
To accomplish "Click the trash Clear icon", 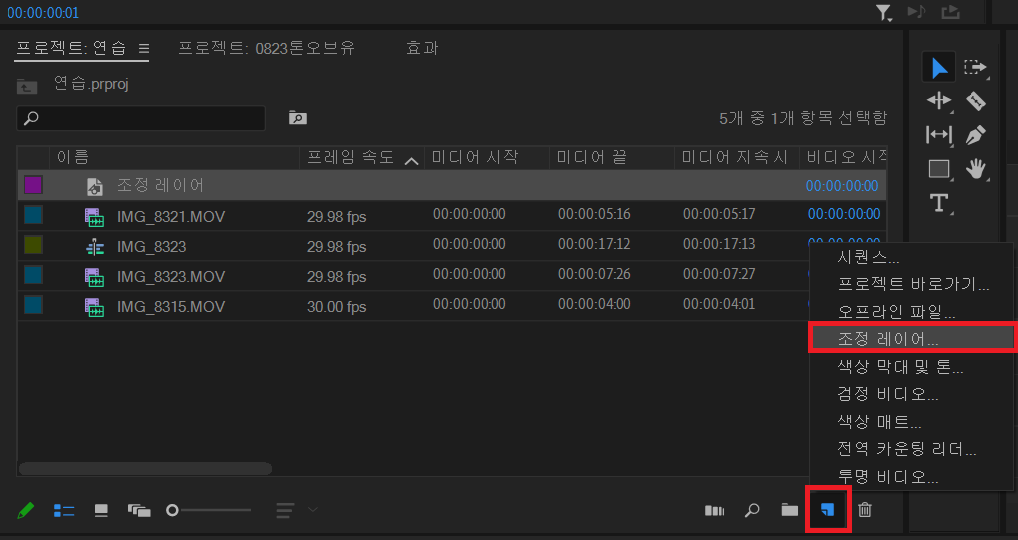I will pos(865,510).
